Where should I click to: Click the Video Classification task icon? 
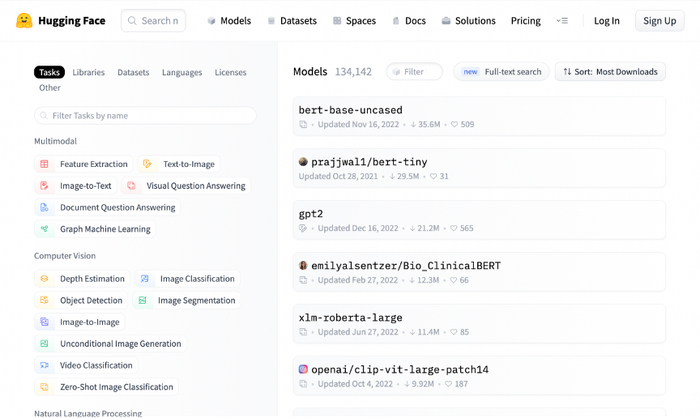coord(44,365)
